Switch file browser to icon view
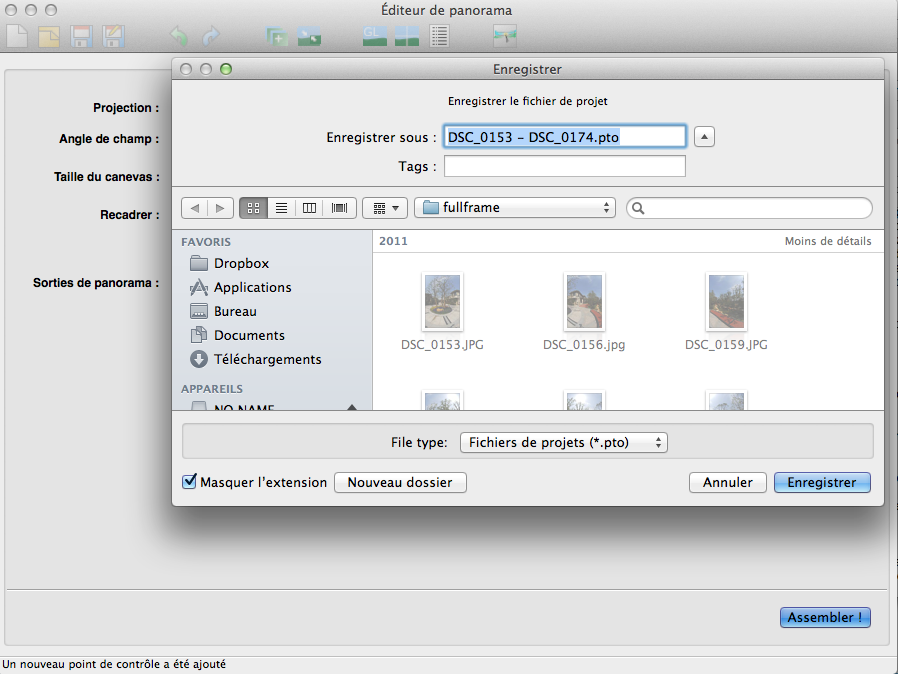898x674 pixels. tap(253, 208)
